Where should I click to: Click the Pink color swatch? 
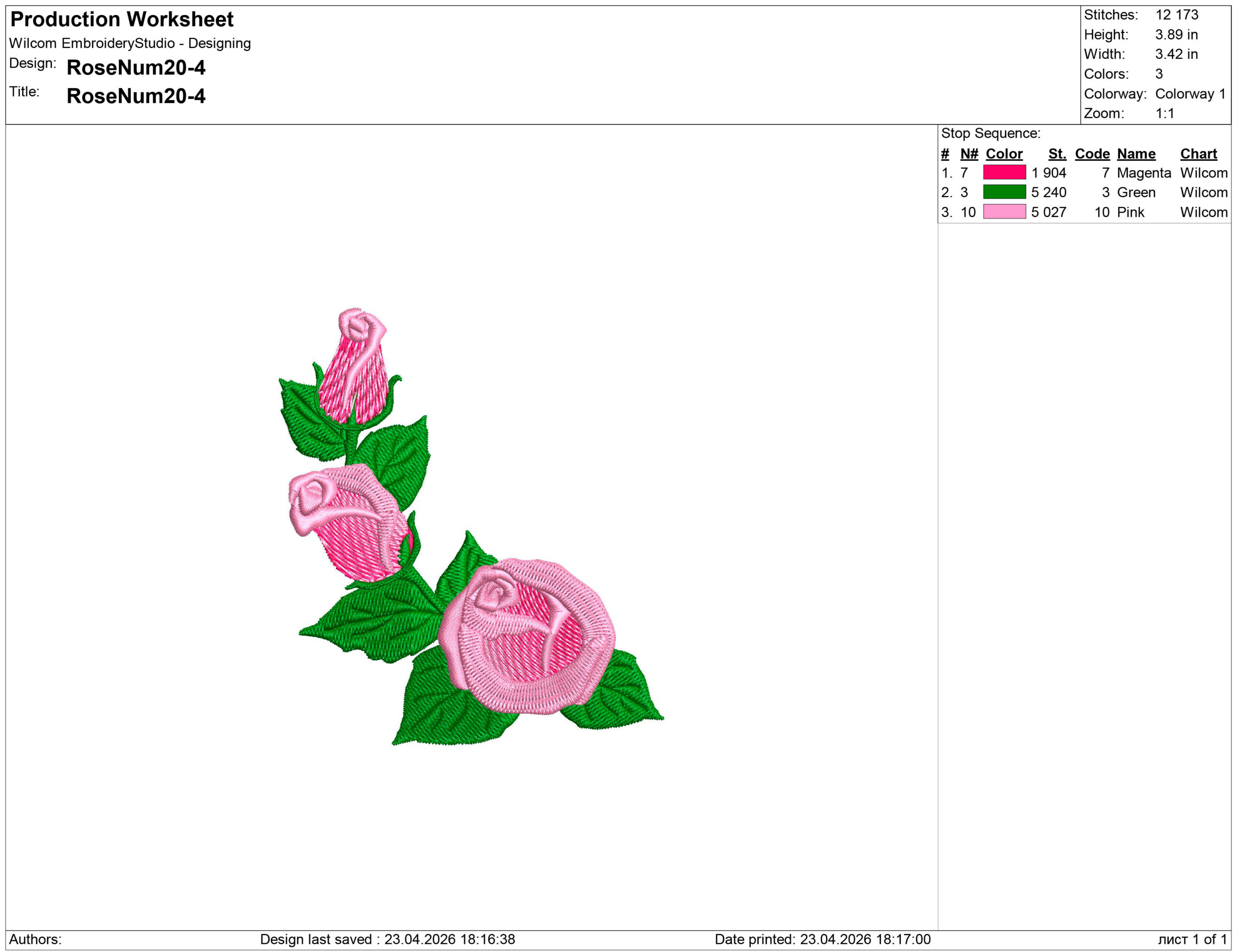[1004, 212]
